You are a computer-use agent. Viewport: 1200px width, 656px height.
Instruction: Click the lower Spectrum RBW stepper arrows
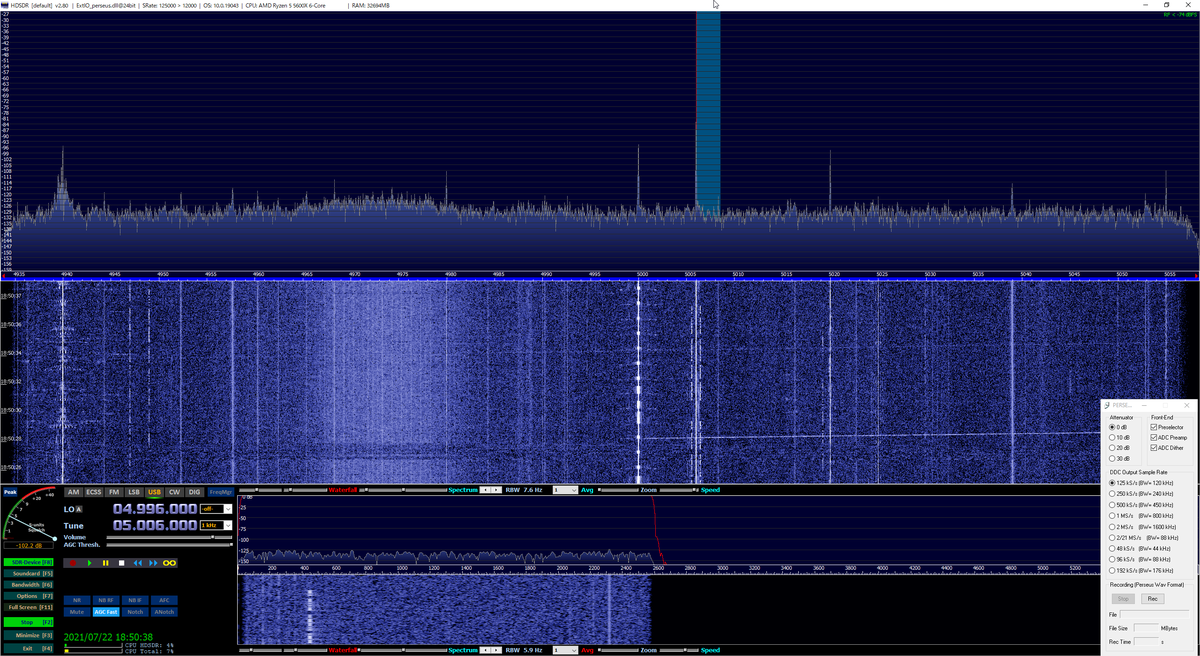490,650
